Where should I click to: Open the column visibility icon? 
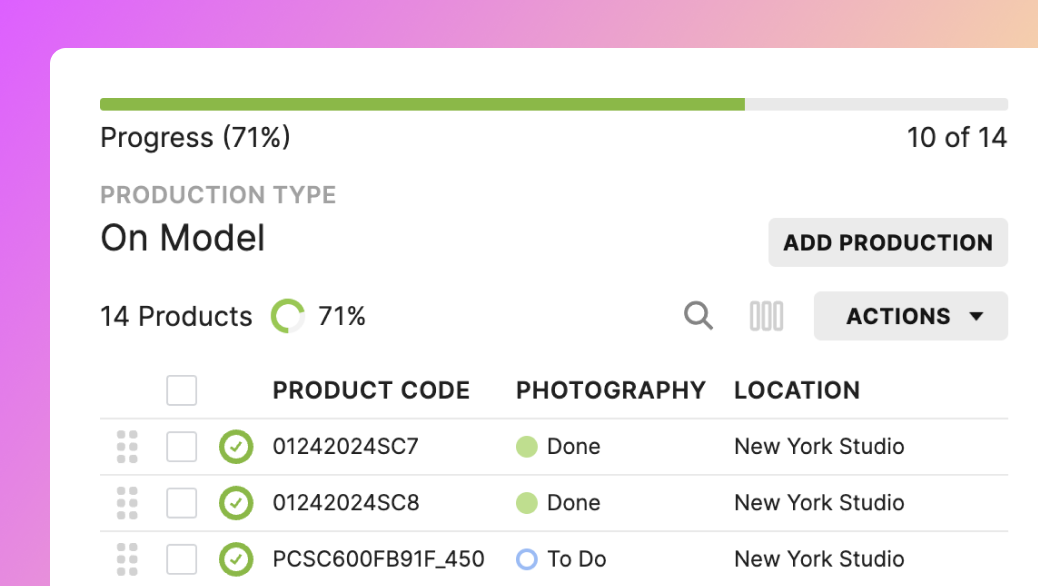(x=765, y=315)
